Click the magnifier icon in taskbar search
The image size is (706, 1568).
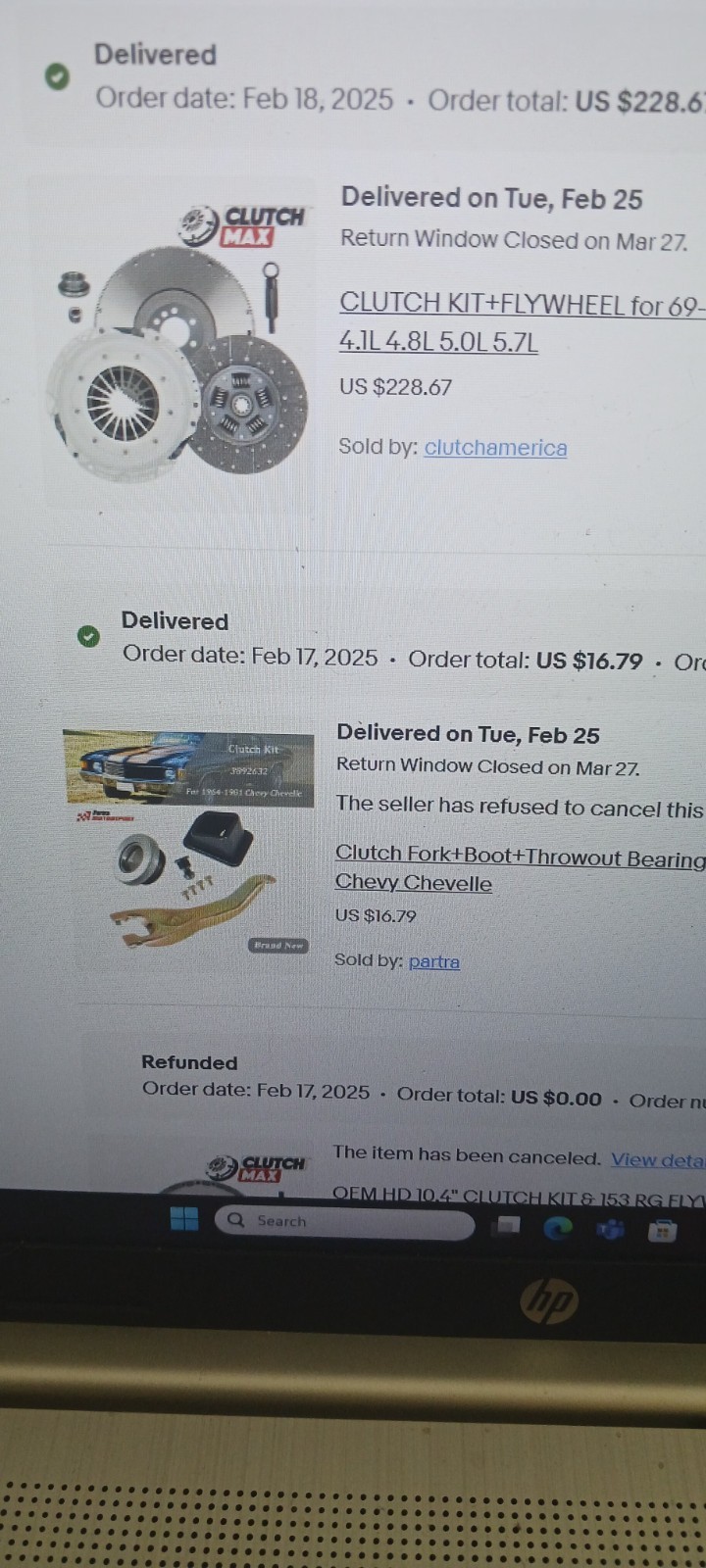(x=235, y=1220)
